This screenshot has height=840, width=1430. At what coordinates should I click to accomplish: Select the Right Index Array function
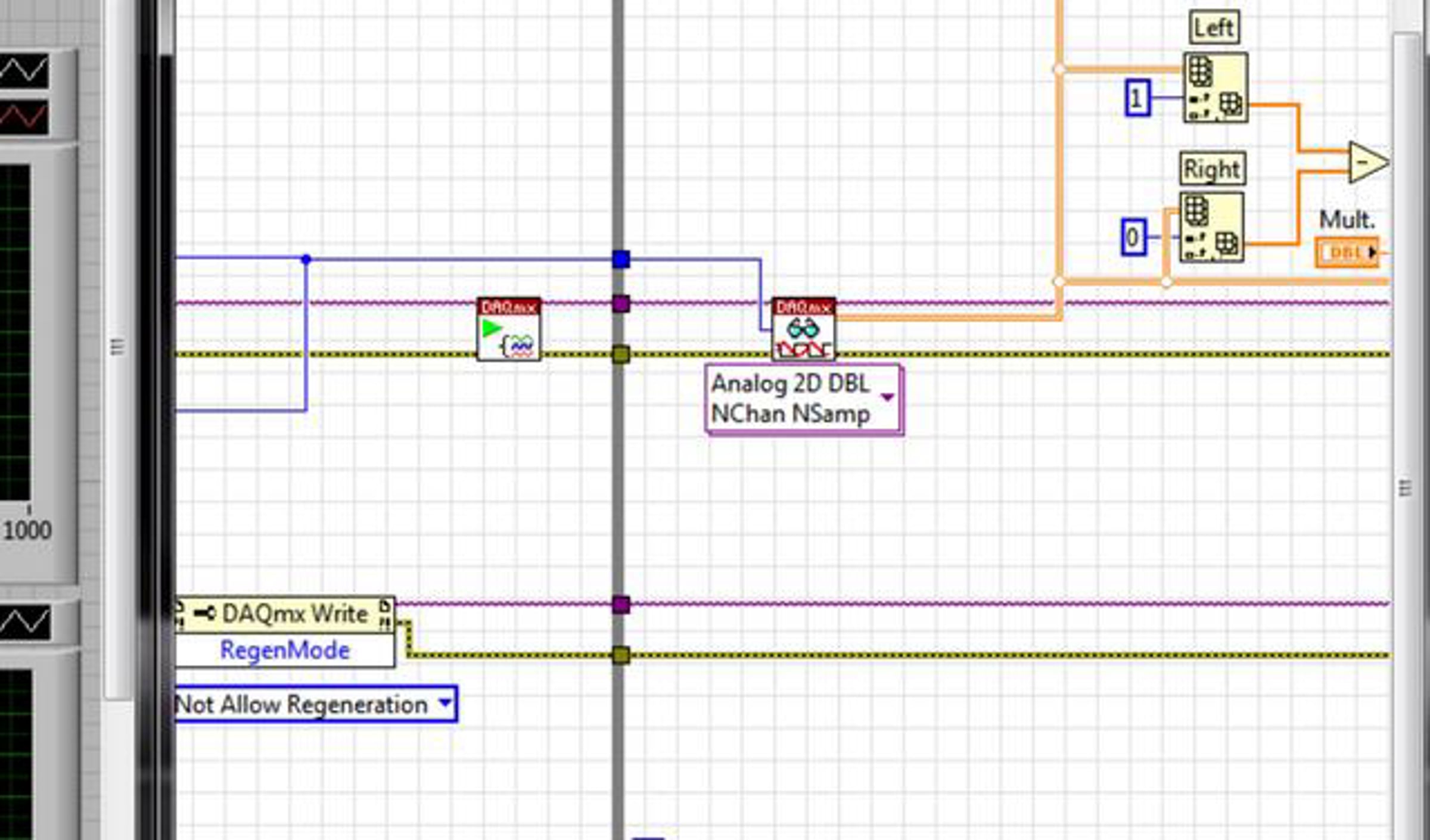[1211, 227]
